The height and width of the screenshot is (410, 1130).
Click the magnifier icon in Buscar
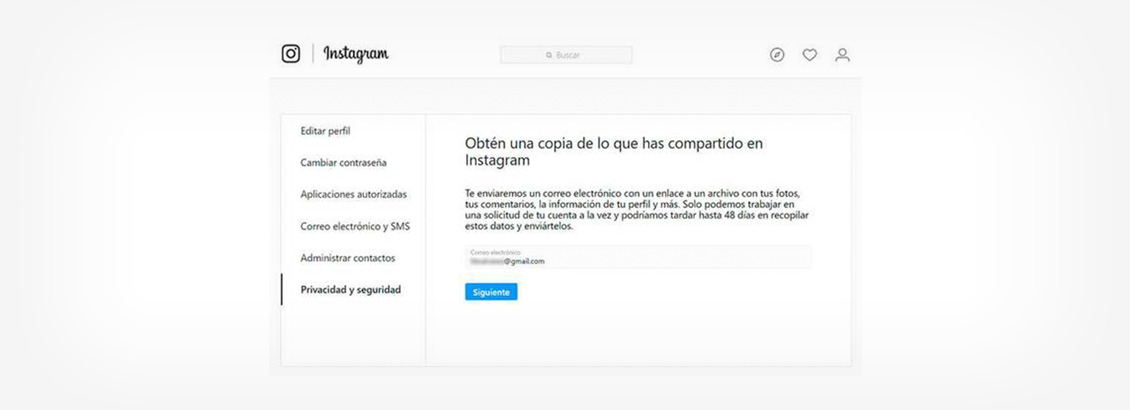point(549,55)
